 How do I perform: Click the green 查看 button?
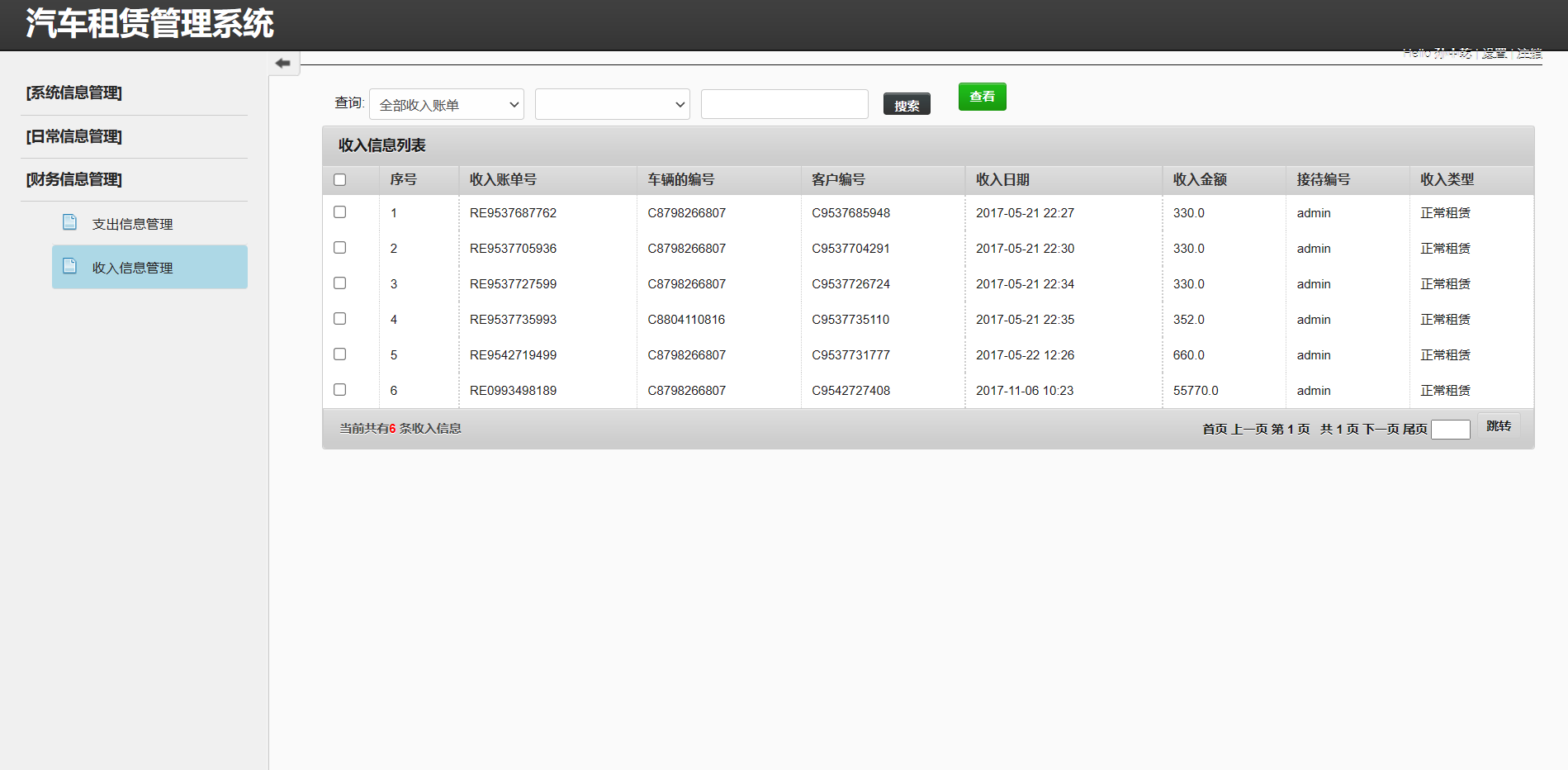point(982,97)
